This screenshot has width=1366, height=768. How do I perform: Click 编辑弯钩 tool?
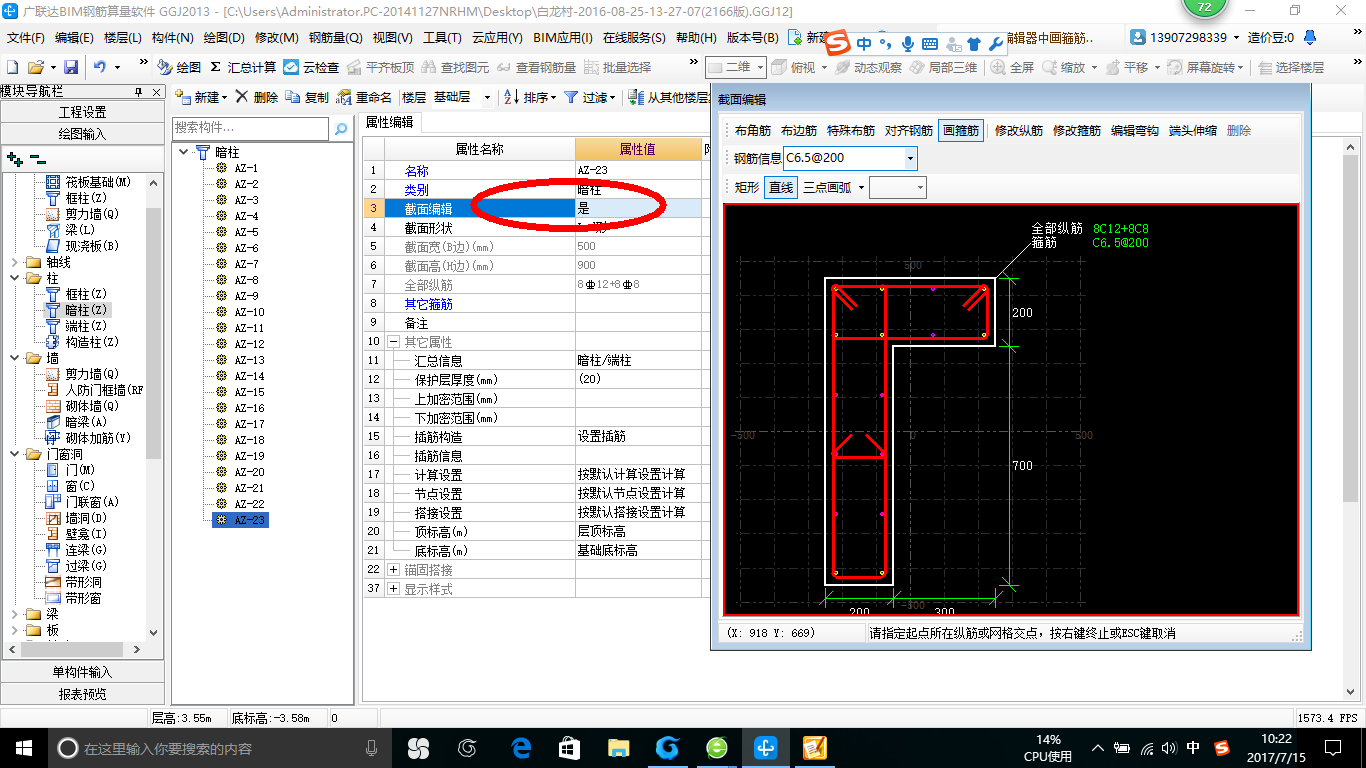coord(1135,131)
